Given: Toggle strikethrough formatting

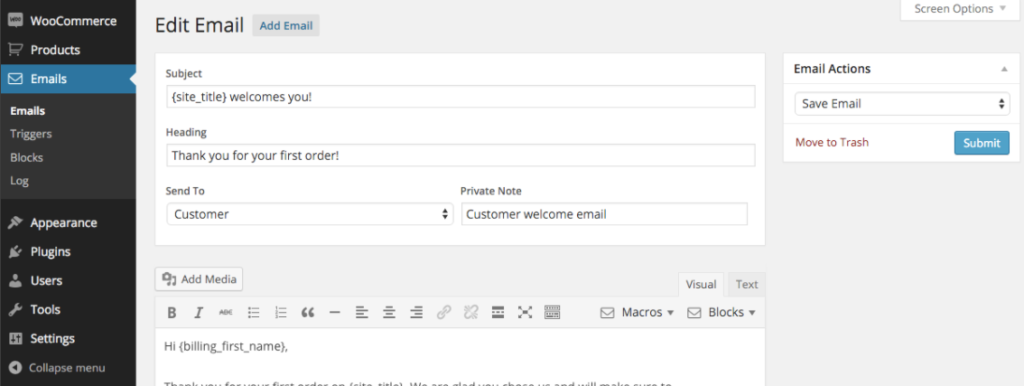Looking at the screenshot, I should [225, 313].
